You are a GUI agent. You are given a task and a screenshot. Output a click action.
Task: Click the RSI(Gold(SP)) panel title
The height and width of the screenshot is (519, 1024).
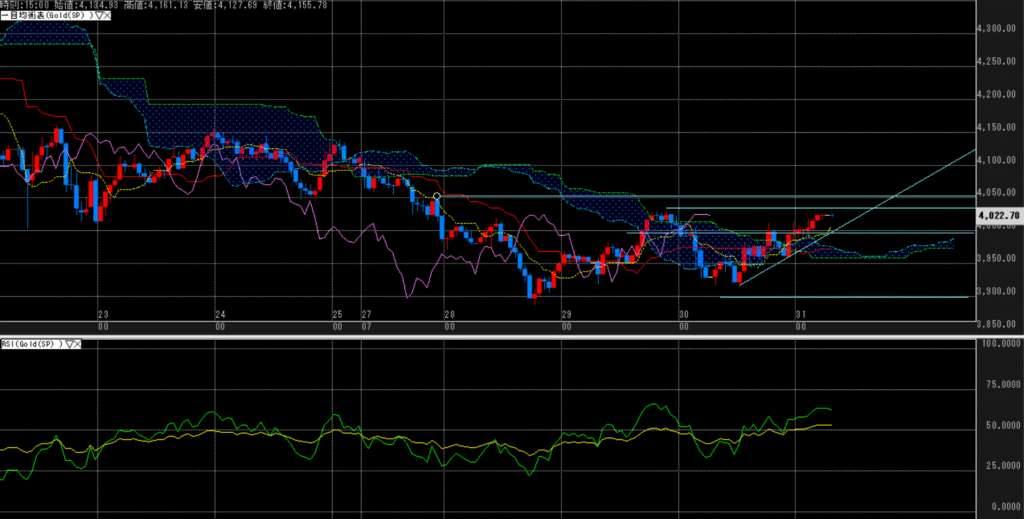[x=32, y=344]
